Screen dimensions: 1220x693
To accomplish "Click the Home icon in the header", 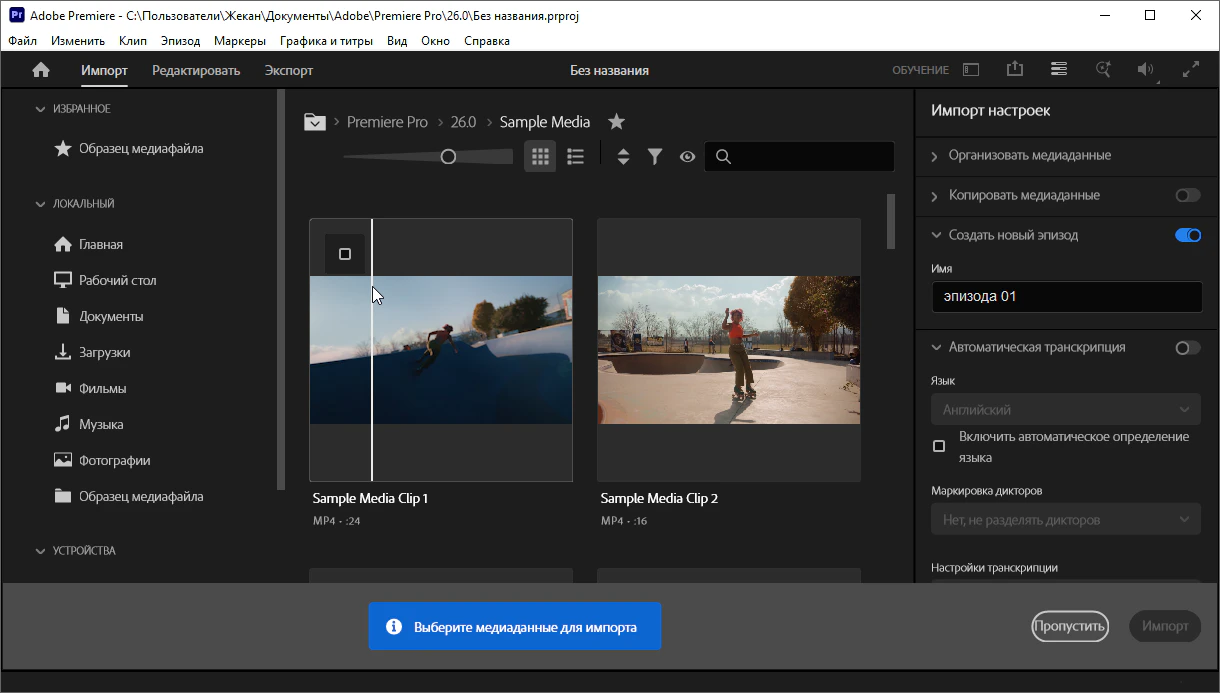I will click(41, 70).
